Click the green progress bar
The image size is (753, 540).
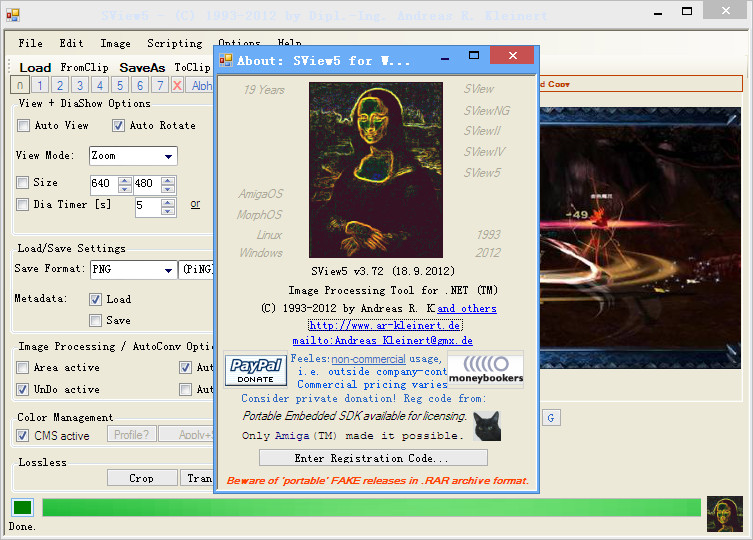(371, 507)
